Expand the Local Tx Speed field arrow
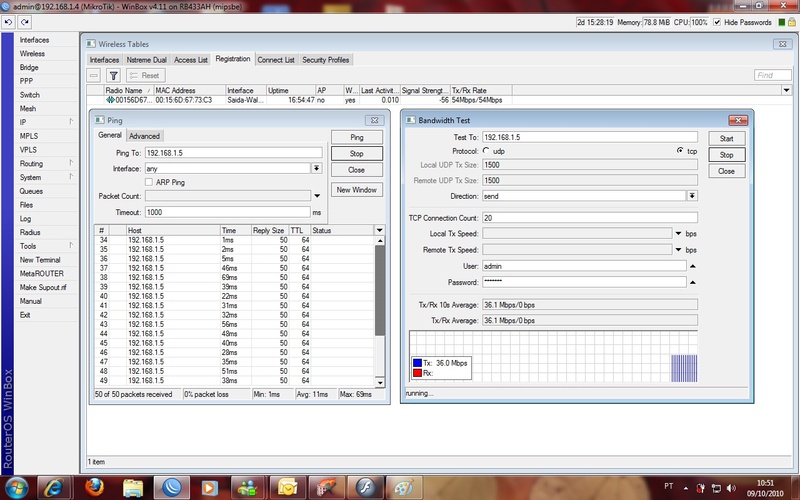Image resolution: width=800 pixels, height=500 pixels. click(x=680, y=233)
